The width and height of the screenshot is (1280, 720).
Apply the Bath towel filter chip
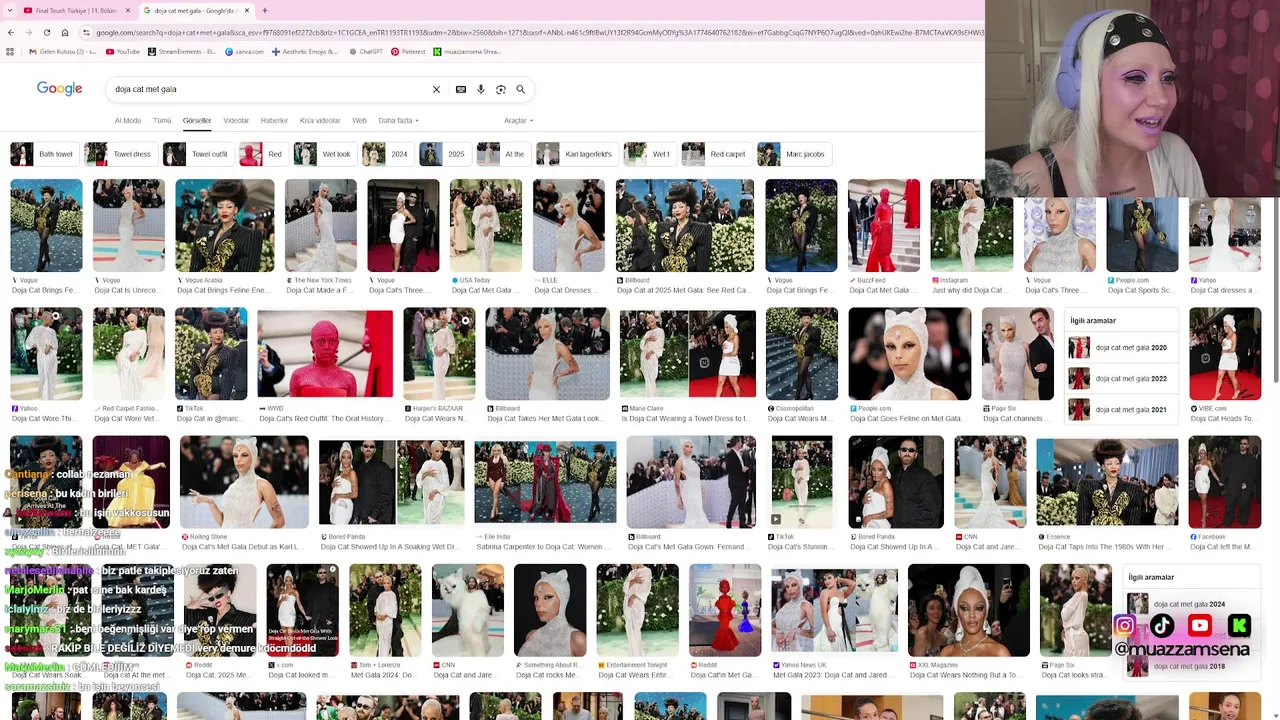tap(43, 154)
